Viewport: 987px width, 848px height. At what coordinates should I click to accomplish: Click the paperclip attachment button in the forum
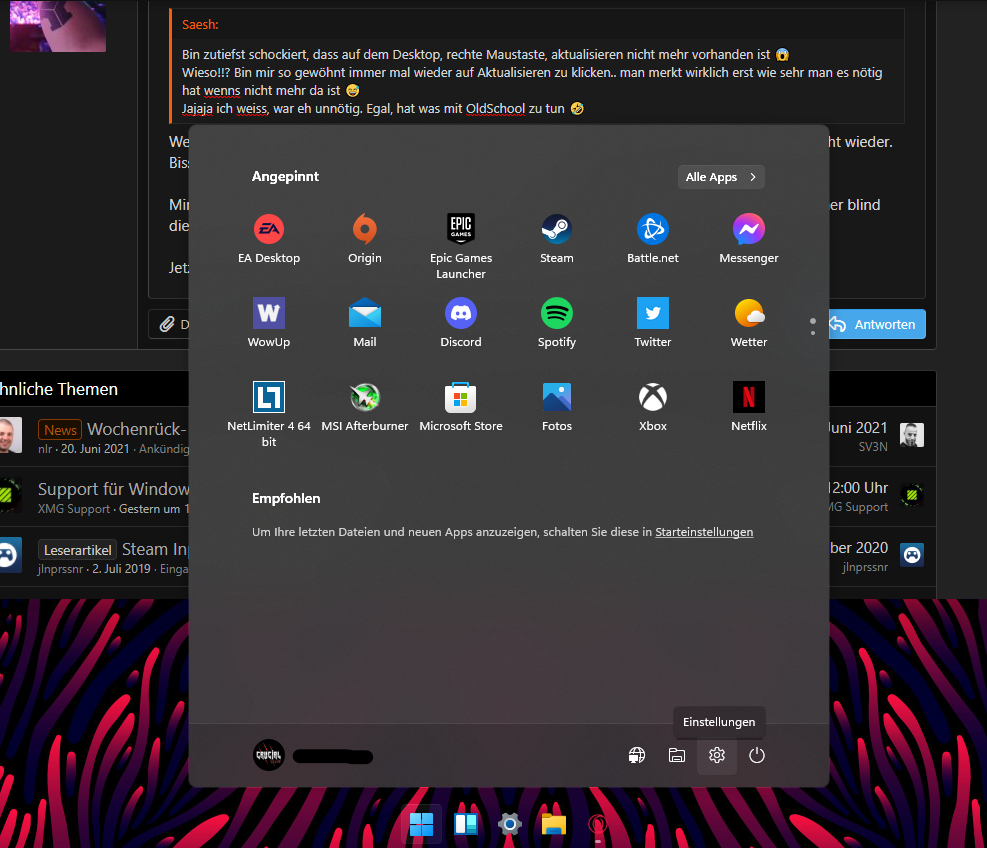pos(169,324)
